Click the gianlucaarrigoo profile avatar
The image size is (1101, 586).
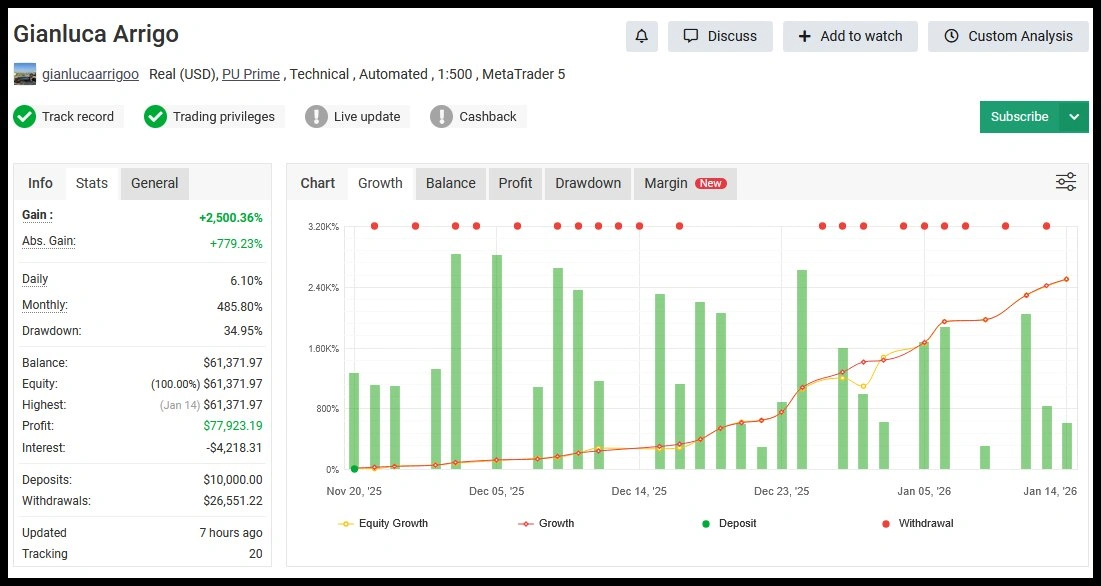(25, 74)
